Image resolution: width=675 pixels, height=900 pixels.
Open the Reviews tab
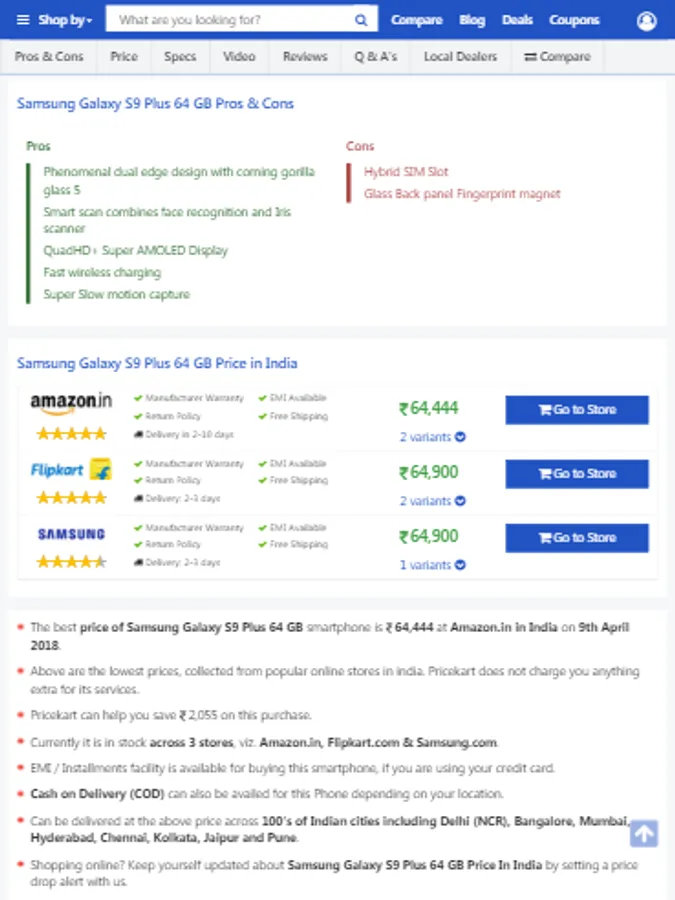[305, 57]
